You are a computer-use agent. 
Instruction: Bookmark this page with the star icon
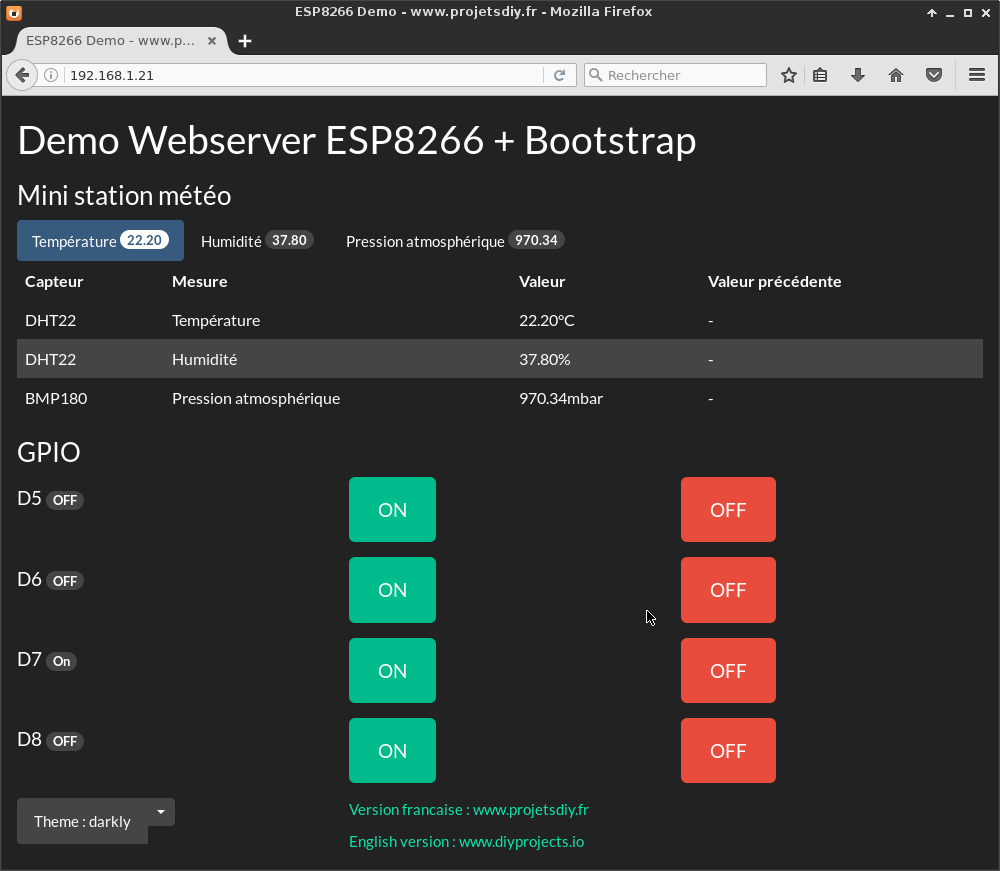[789, 75]
